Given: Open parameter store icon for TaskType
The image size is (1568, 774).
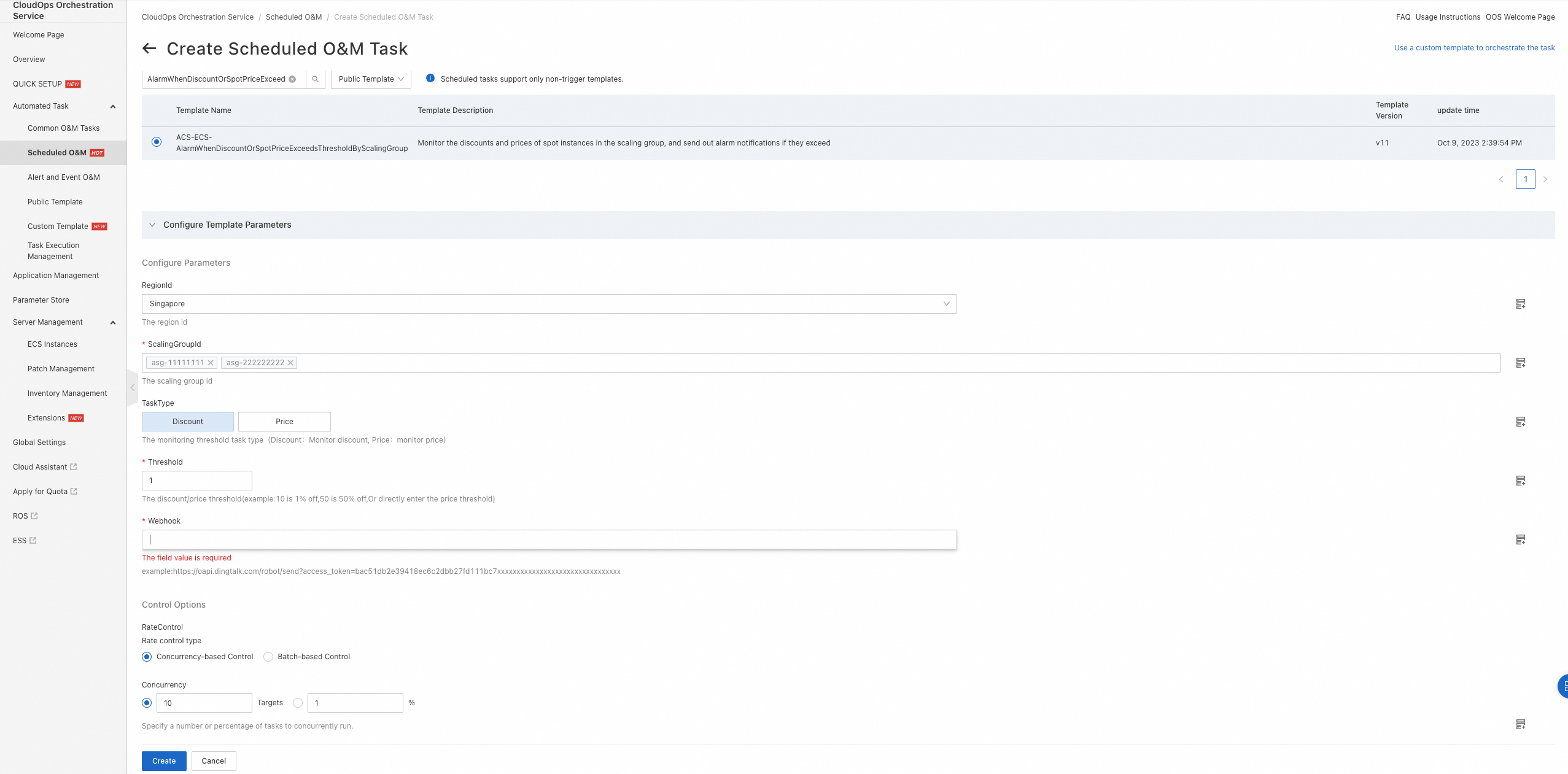Looking at the screenshot, I should point(1521,422).
